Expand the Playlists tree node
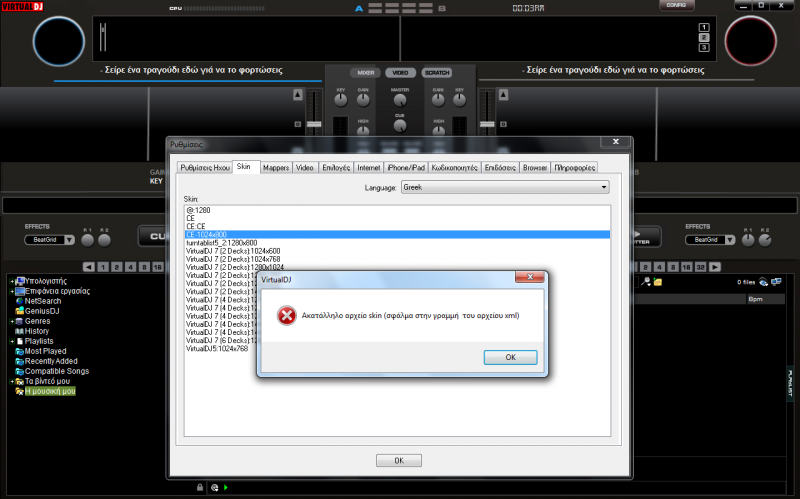Screen dimensions: 800x499 coord(12,341)
